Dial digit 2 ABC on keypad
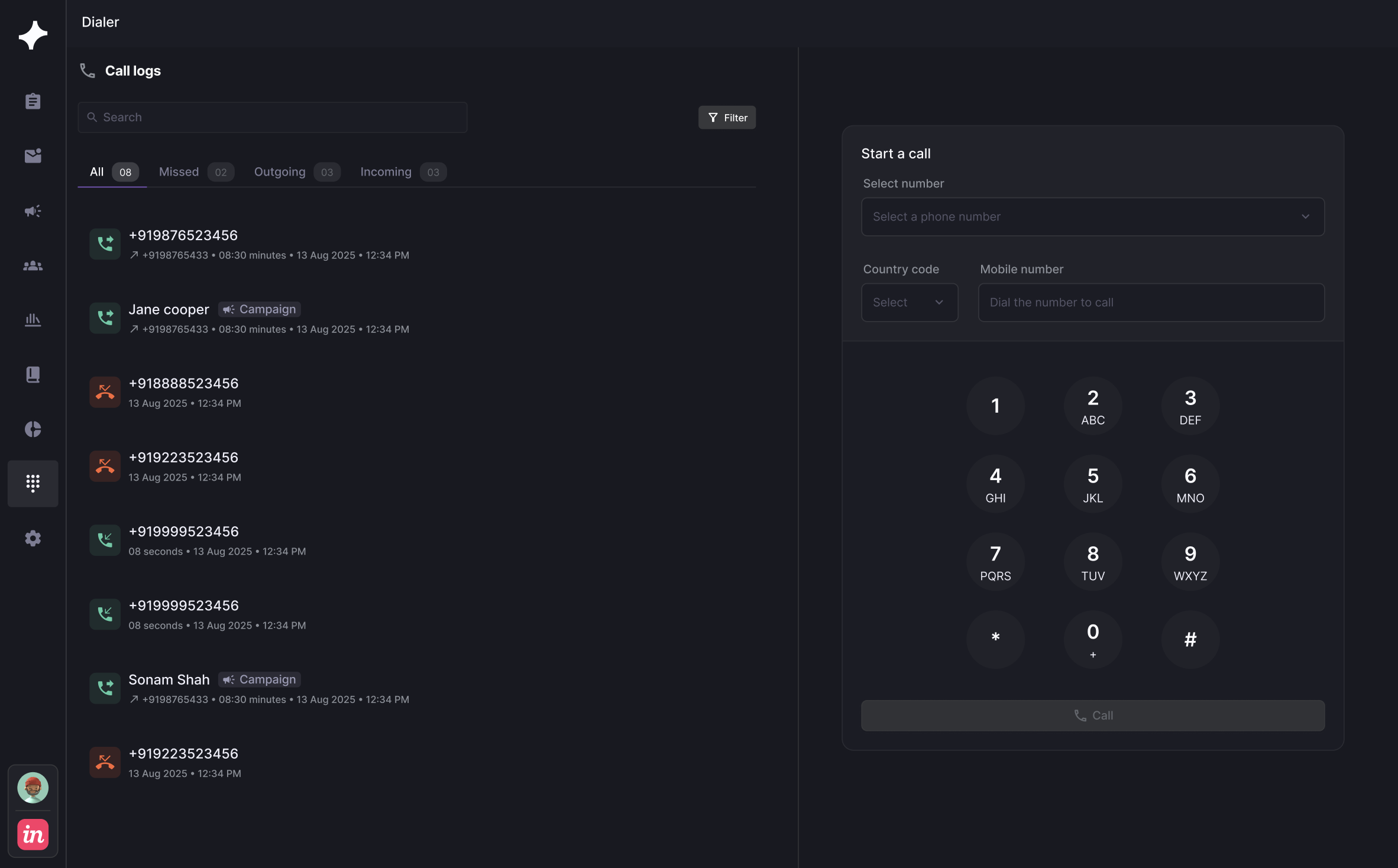1398x868 pixels. point(1093,406)
